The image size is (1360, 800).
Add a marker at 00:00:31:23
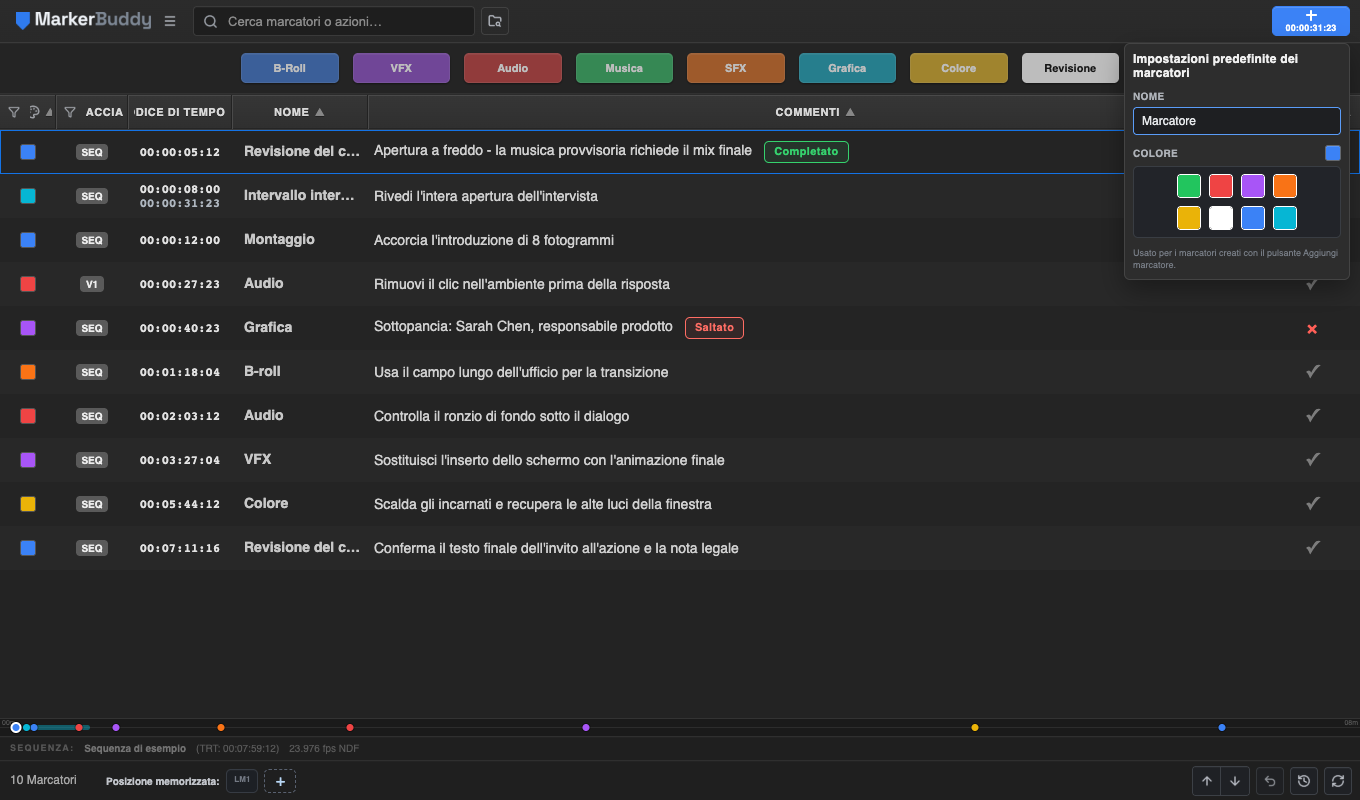pos(1310,21)
